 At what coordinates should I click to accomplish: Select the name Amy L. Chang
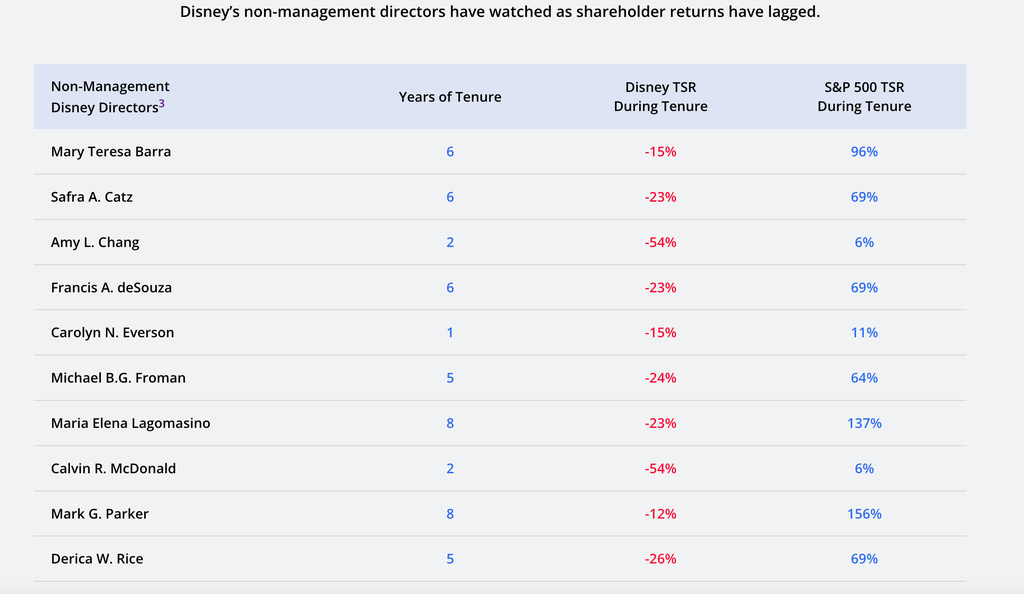pyautogui.click(x=95, y=242)
